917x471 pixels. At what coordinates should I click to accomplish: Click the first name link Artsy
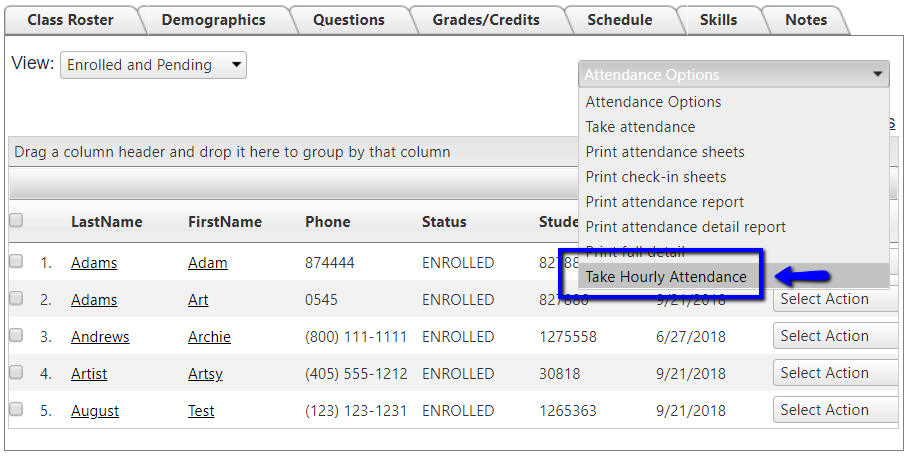tap(205, 374)
